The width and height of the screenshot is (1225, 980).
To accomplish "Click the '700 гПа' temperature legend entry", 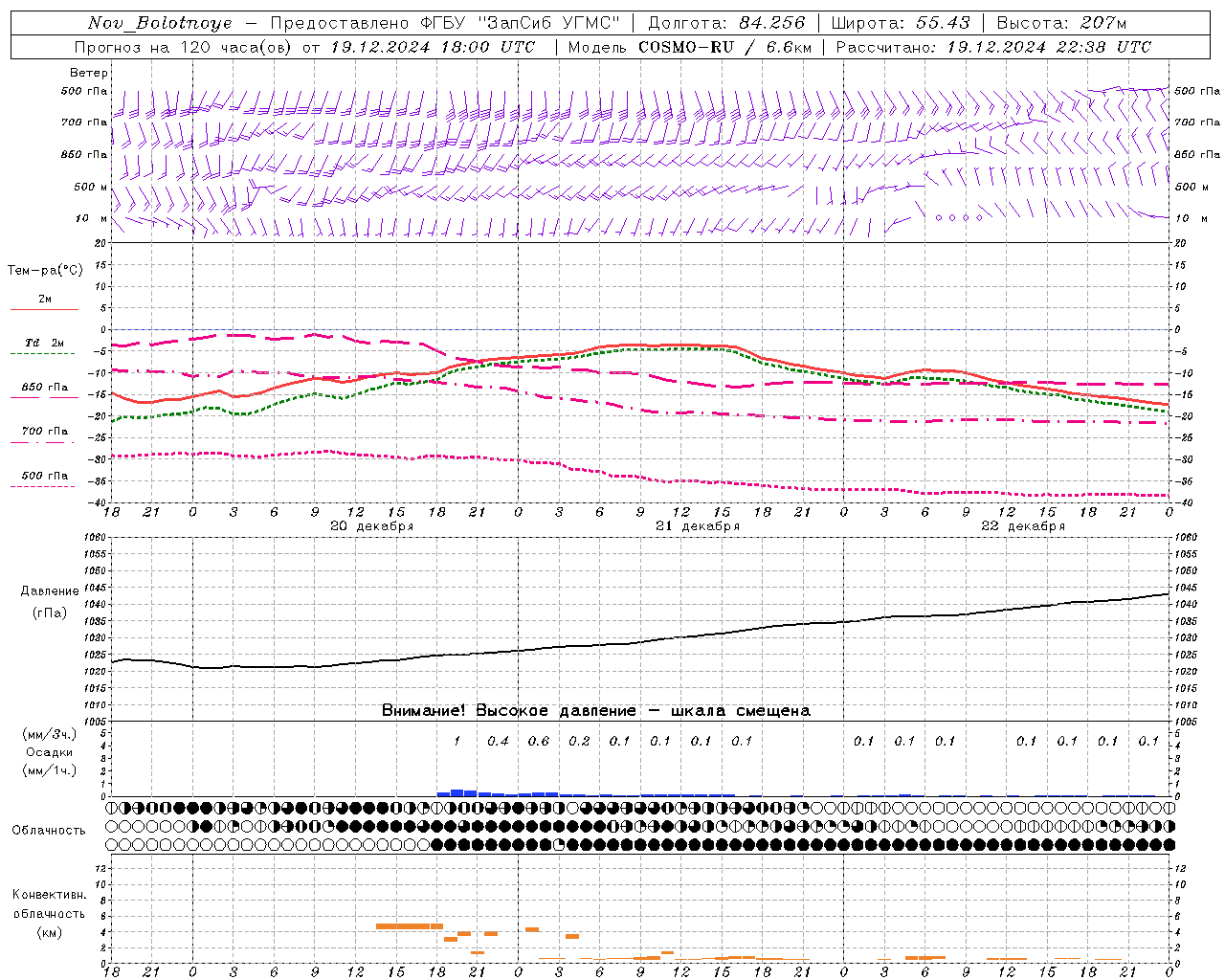I will pos(44,432).
